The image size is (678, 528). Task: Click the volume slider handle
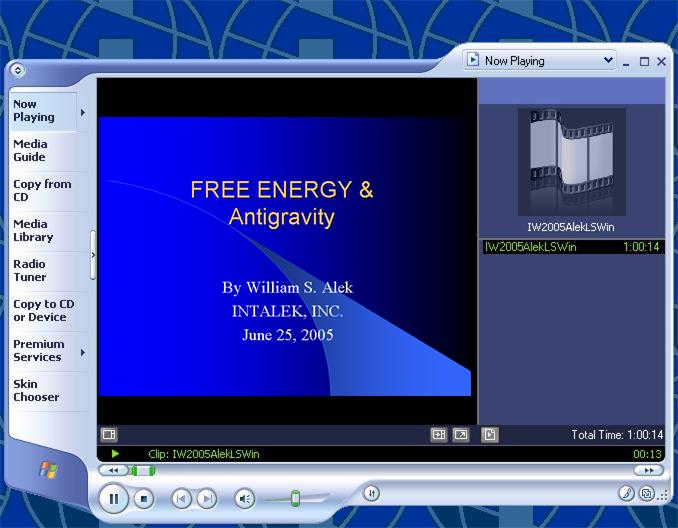[295, 498]
